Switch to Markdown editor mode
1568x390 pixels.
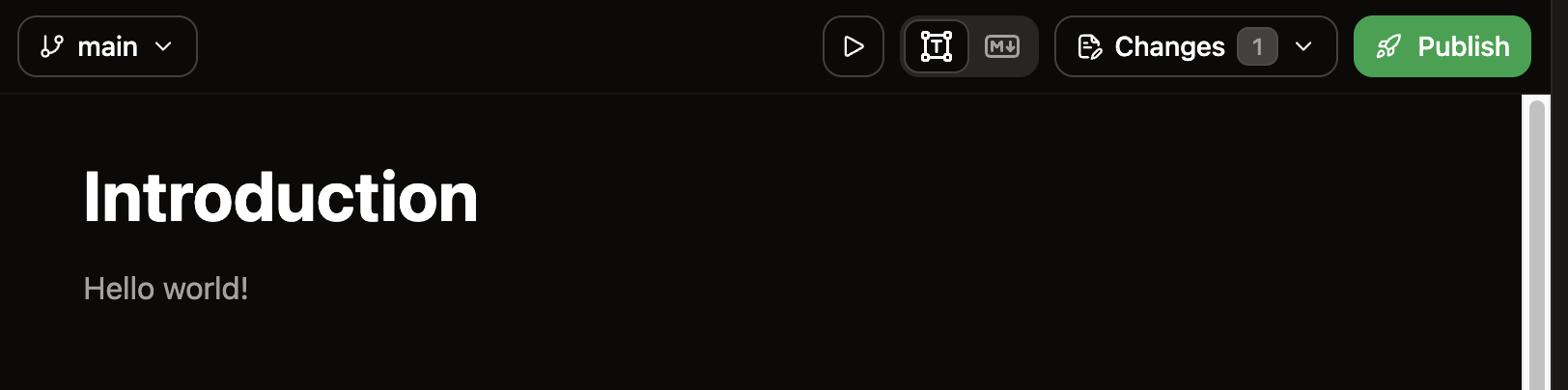1002,46
